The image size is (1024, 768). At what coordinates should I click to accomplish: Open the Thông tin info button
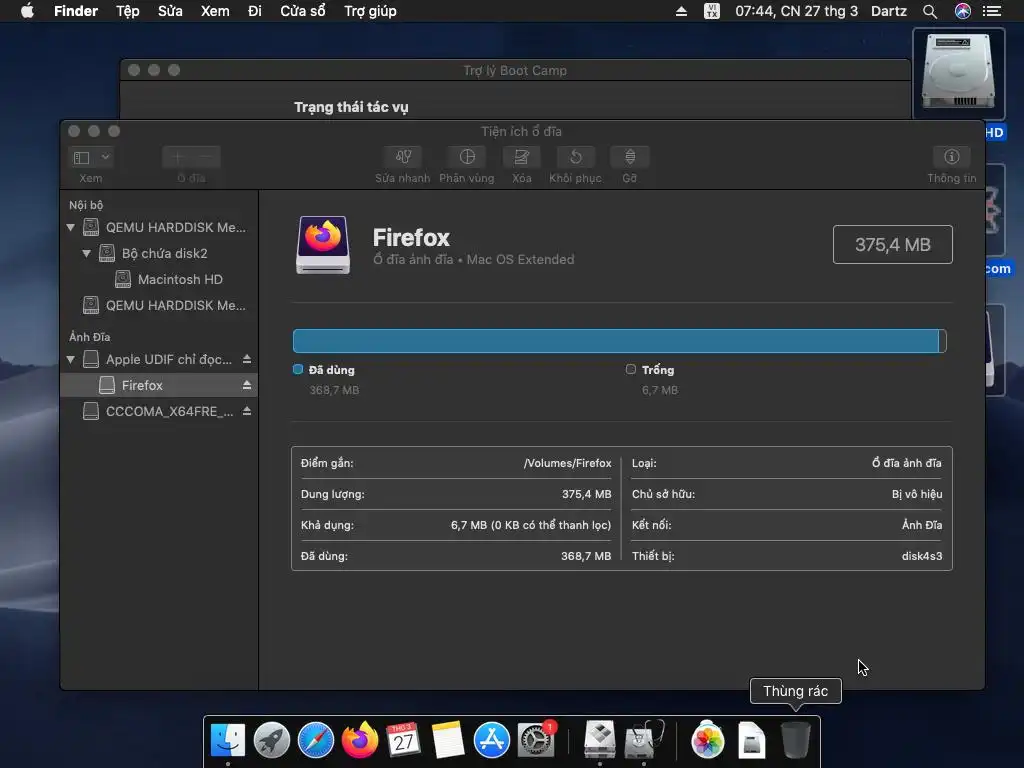point(952,157)
